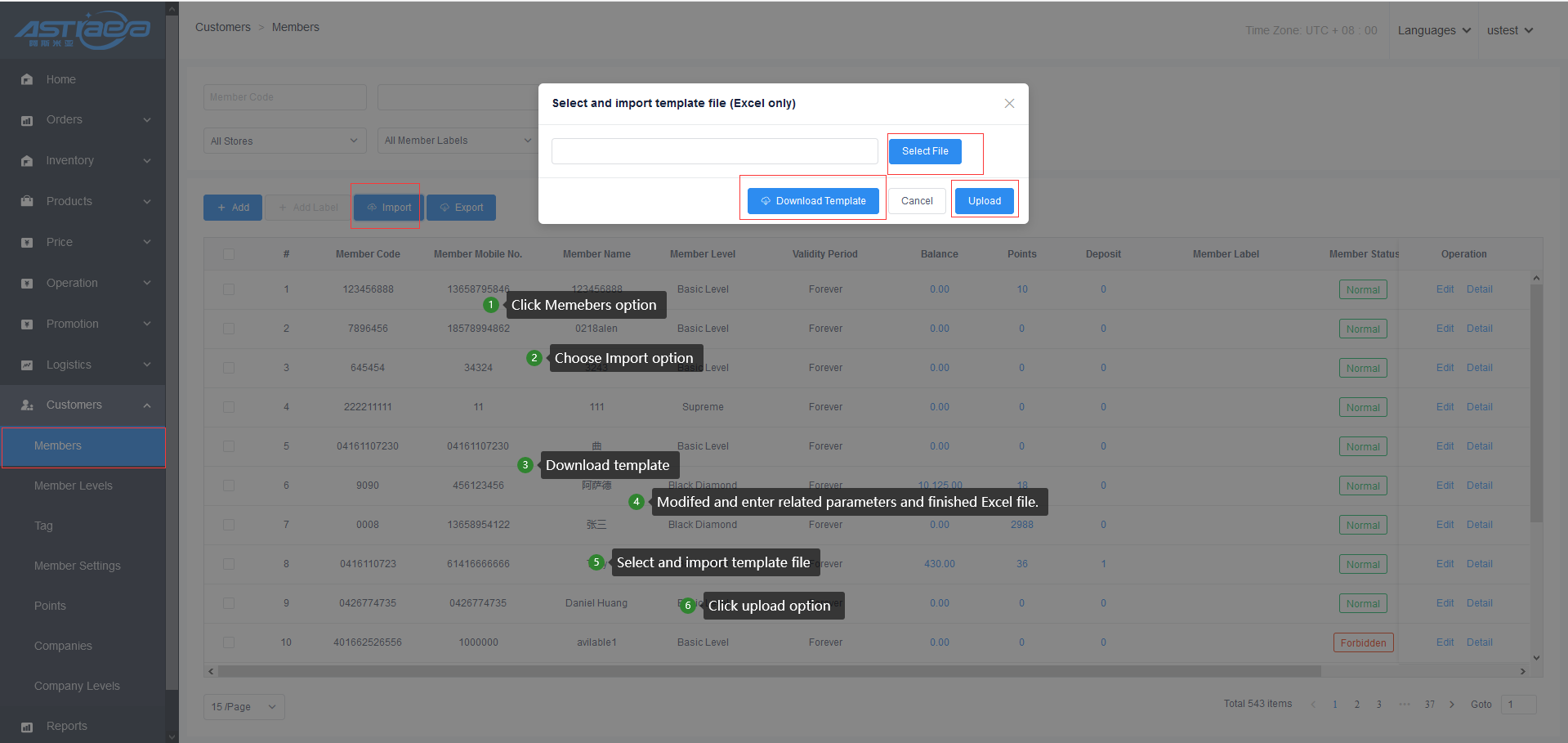
Task: Open Member Levels in sidebar
Action: 74,486
